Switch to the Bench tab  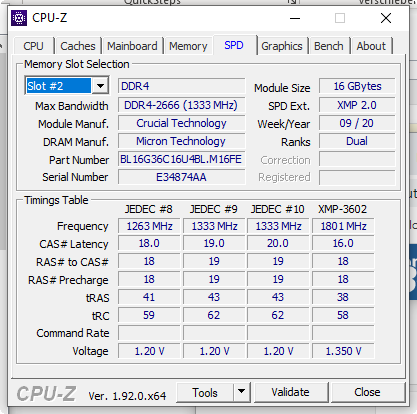point(329,46)
